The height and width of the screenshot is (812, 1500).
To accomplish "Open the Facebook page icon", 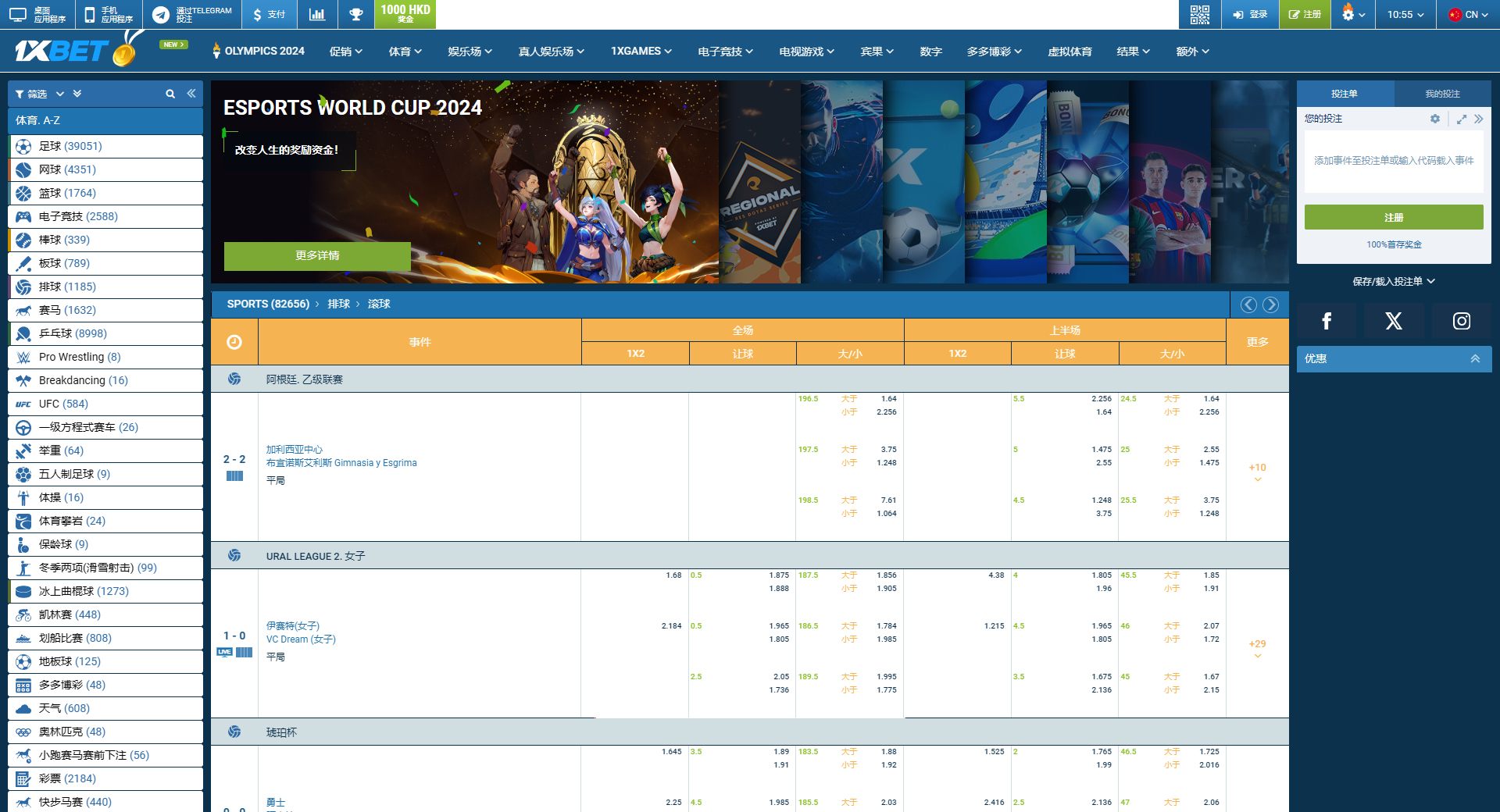I will click(1327, 321).
